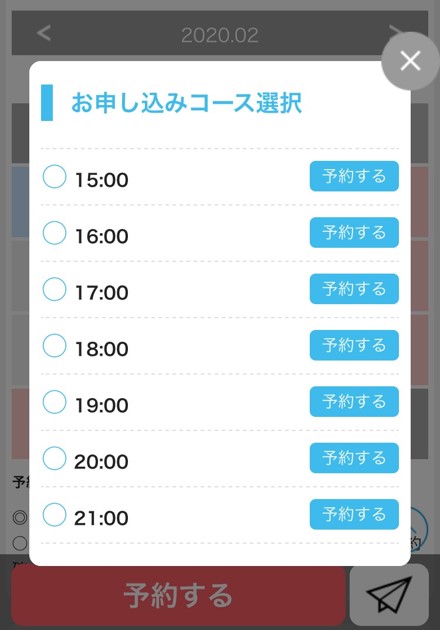Select the 16:00 radio button
This screenshot has width=440, height=630.
coord(54,233)
